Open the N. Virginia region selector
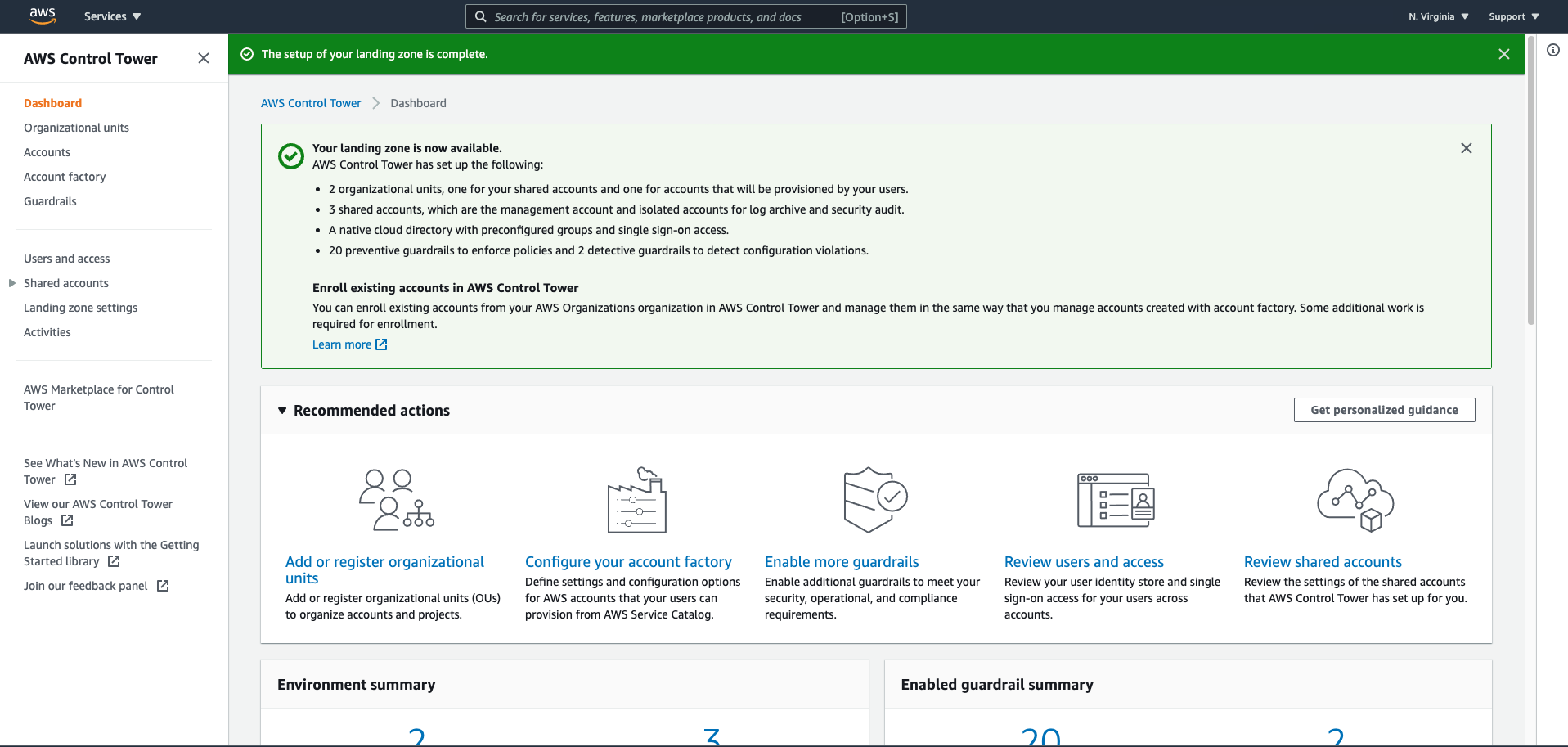This screenshot has width=1568, height=747. coord(1438,16)
